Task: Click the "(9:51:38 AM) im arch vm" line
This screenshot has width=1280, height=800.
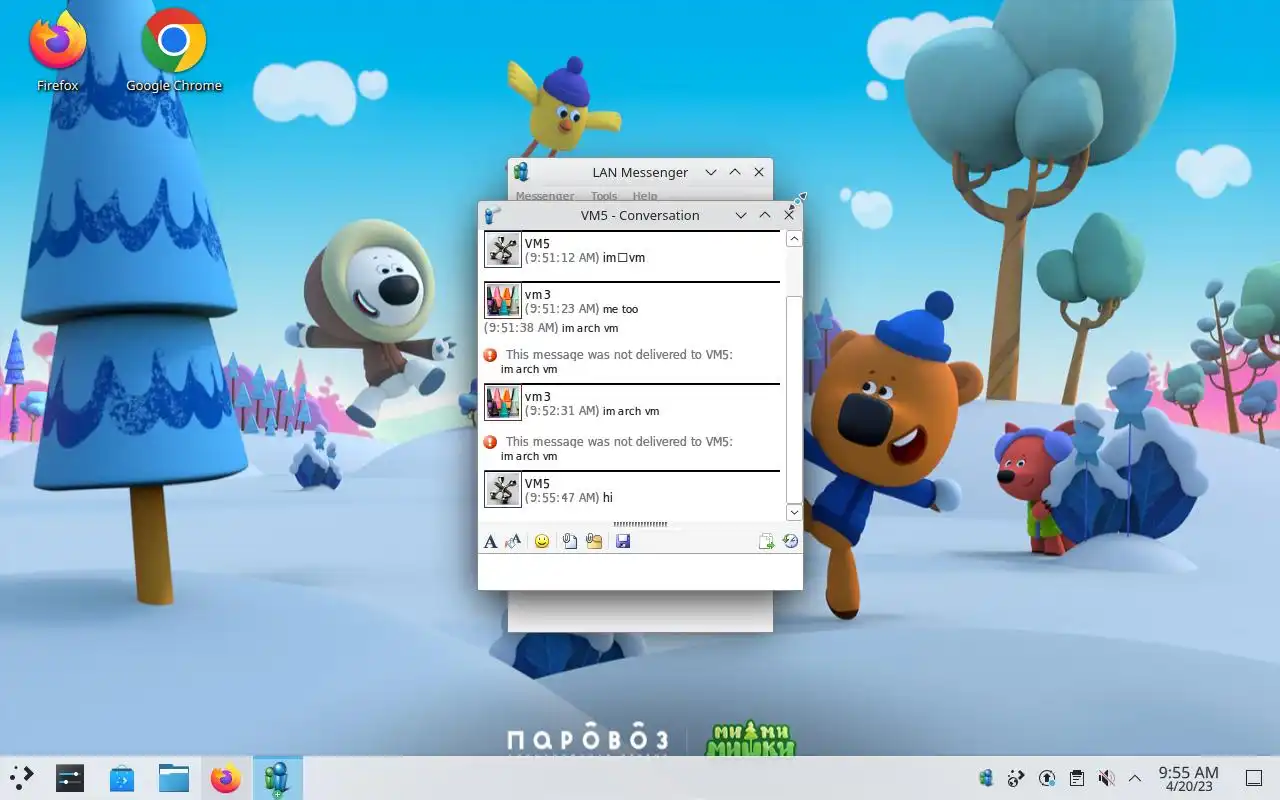Action: (x=551, y=328)
